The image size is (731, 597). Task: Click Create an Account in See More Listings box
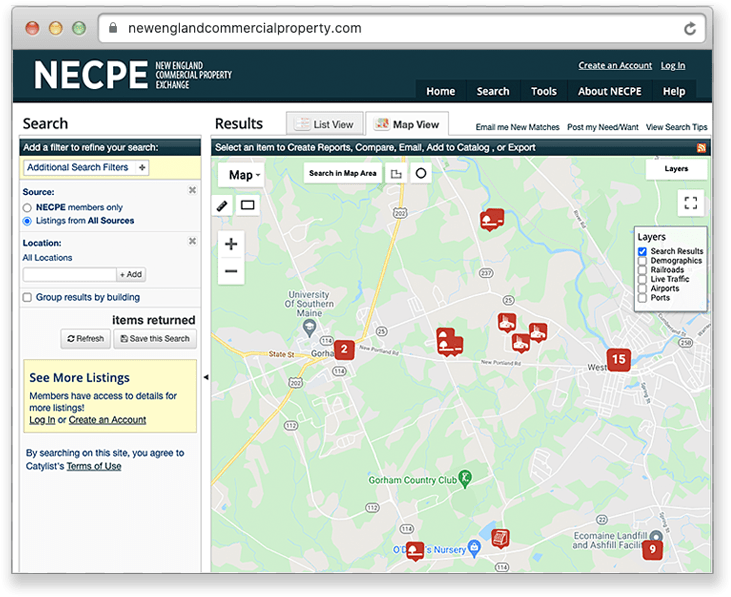pos(107,420)
